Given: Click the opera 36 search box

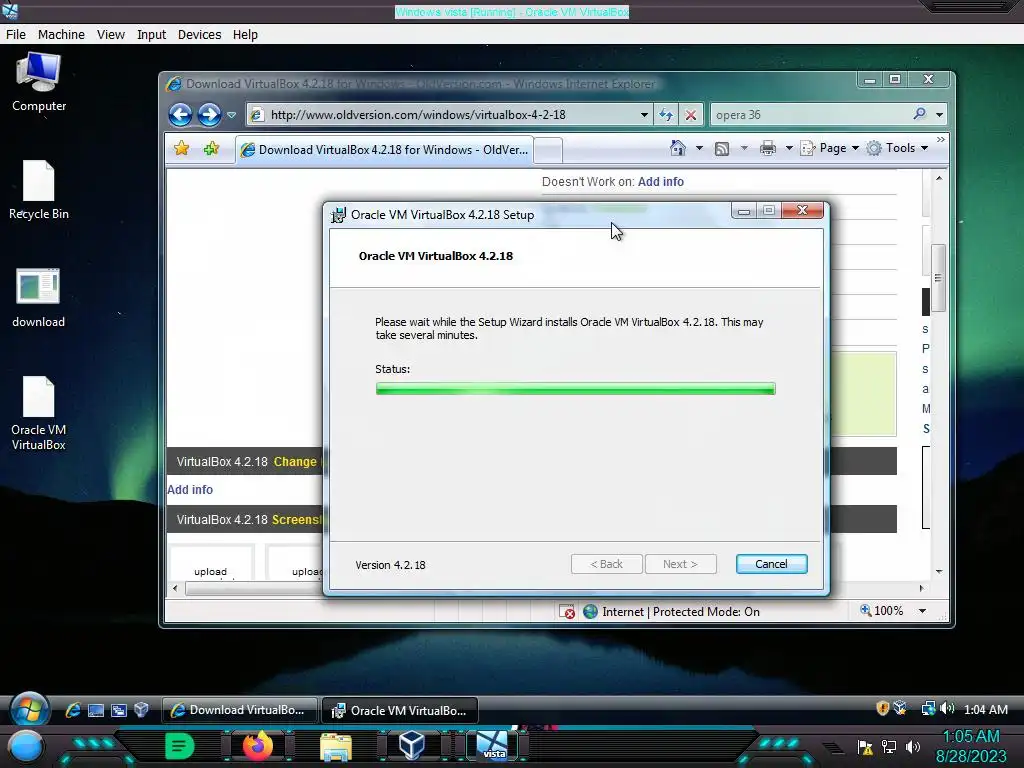Looking at the screenshot, I should click(x=810, y=115).
